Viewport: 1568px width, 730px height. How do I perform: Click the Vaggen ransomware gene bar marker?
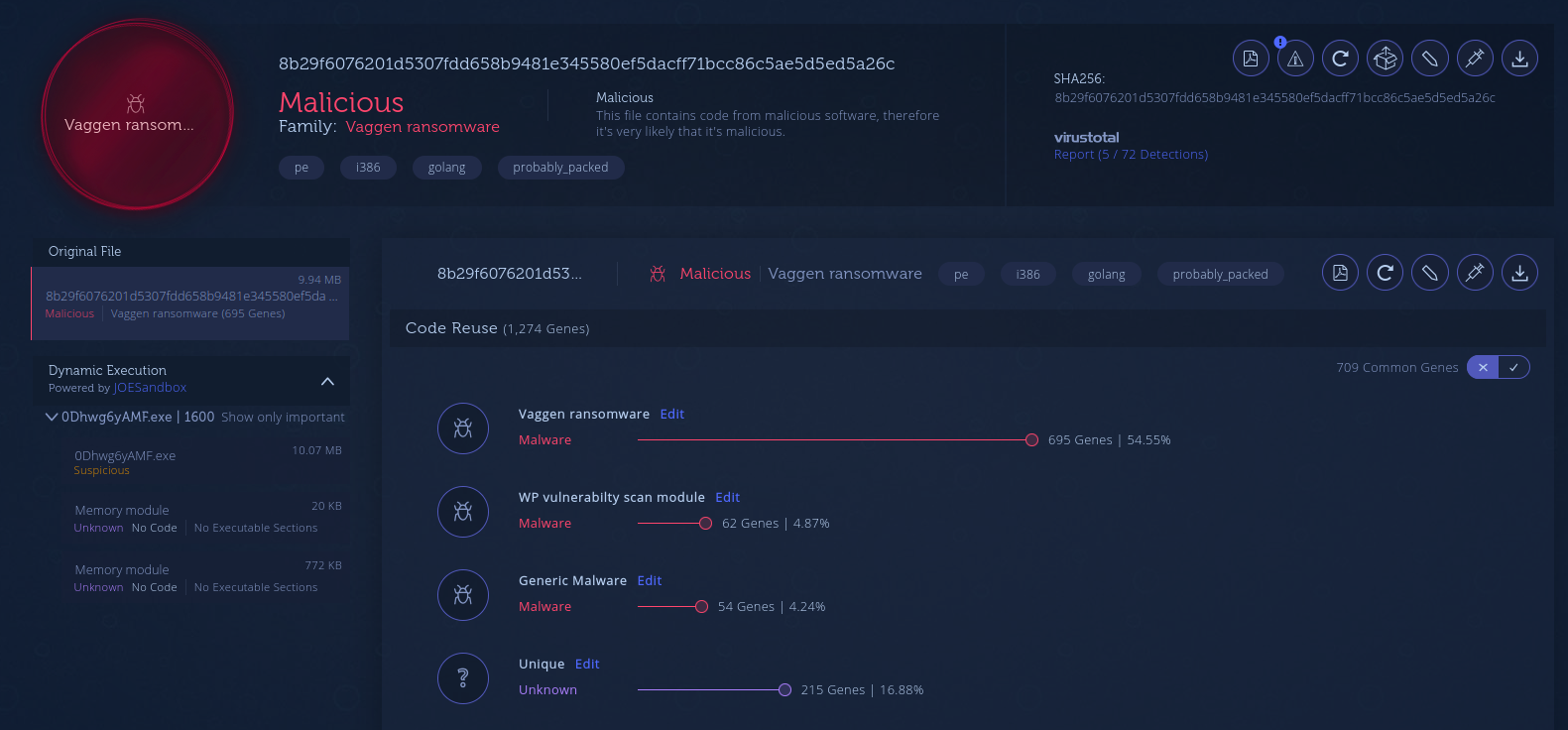pos(1031,440)
